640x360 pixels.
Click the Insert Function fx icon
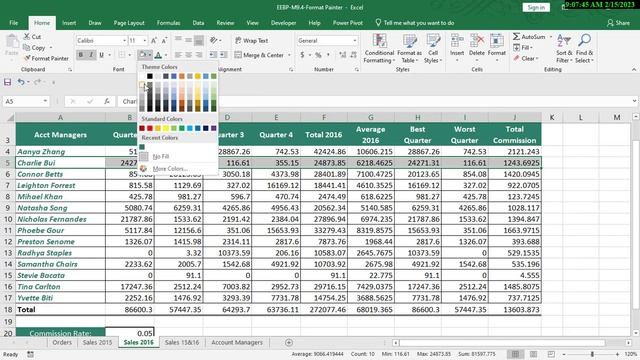(107, 101)
